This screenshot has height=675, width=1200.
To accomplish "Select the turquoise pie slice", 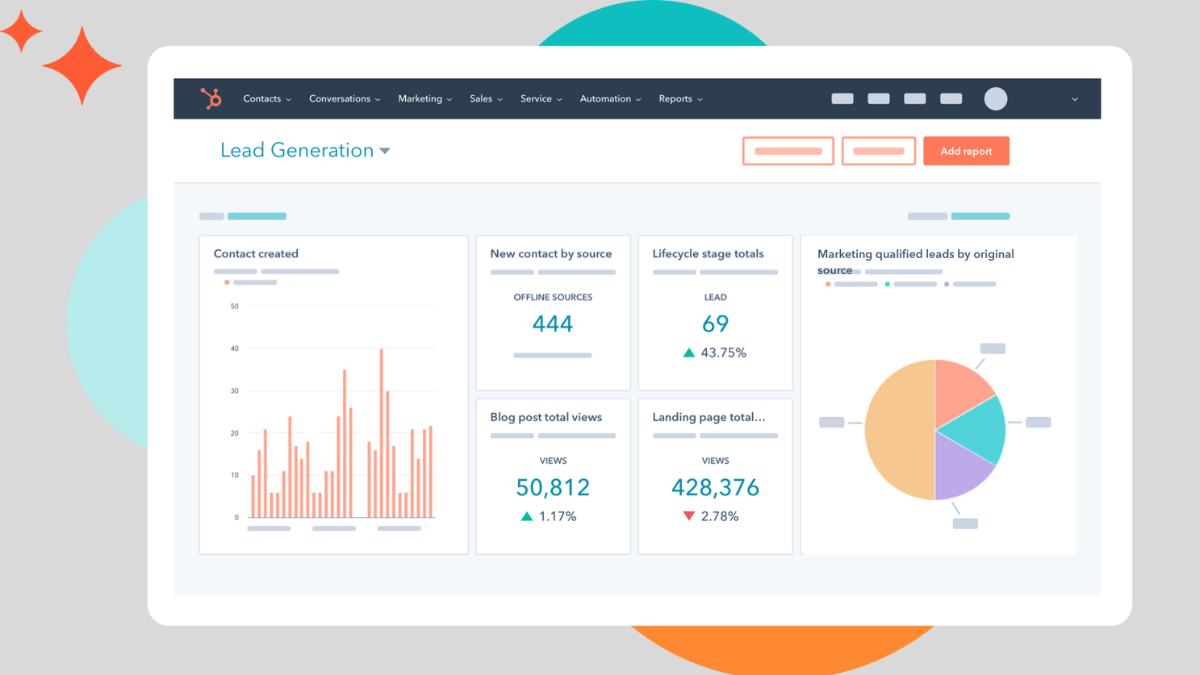I will click(978, 430).
